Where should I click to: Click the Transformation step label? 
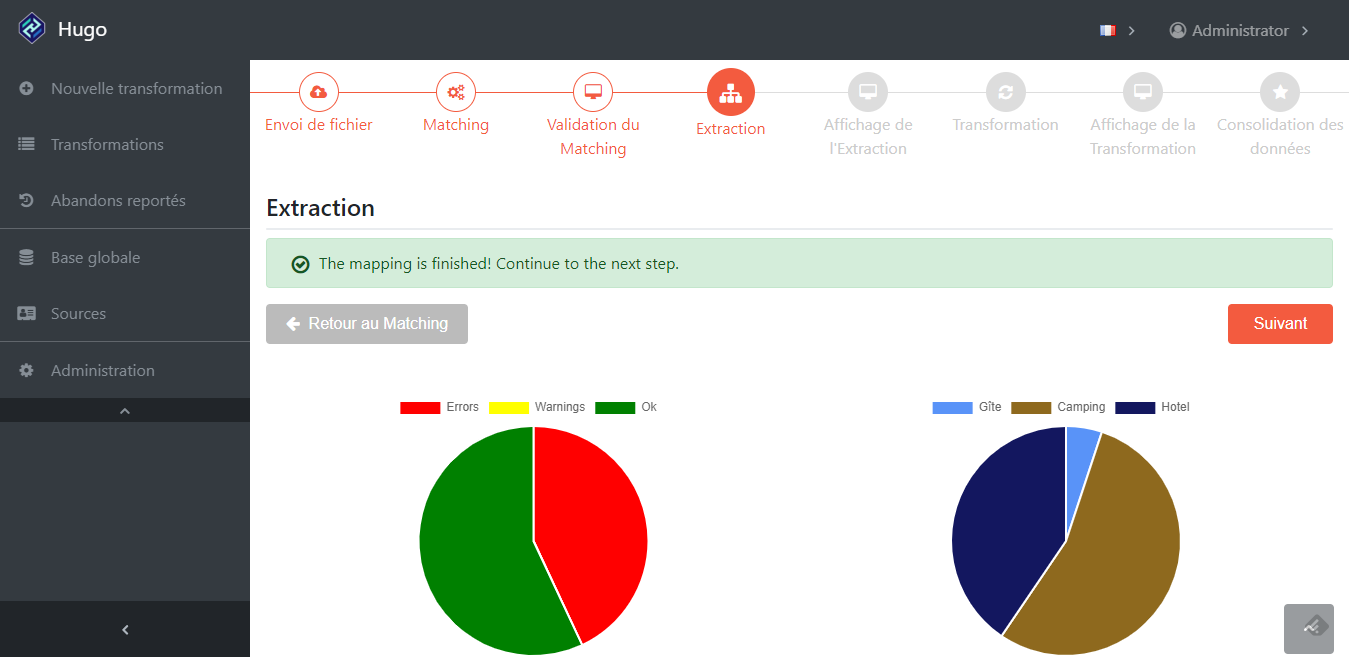(1005, 125)
